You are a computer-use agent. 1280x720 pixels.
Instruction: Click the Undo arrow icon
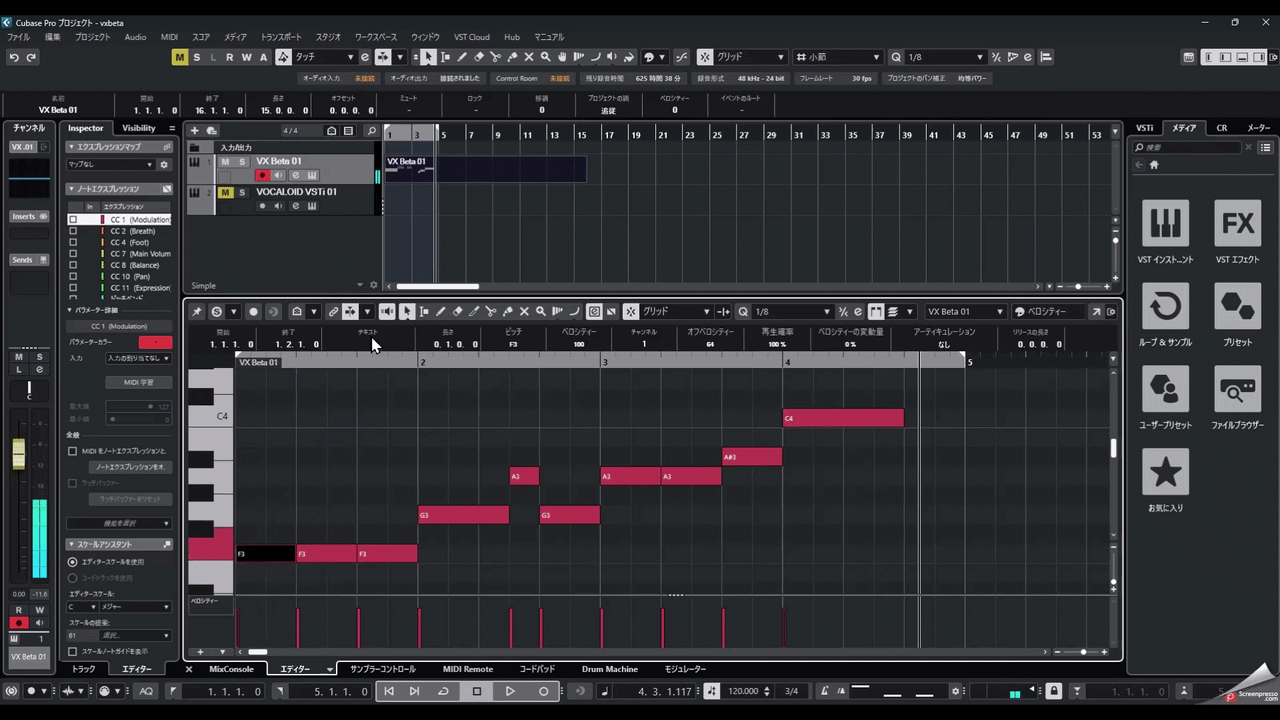(14, 57)
